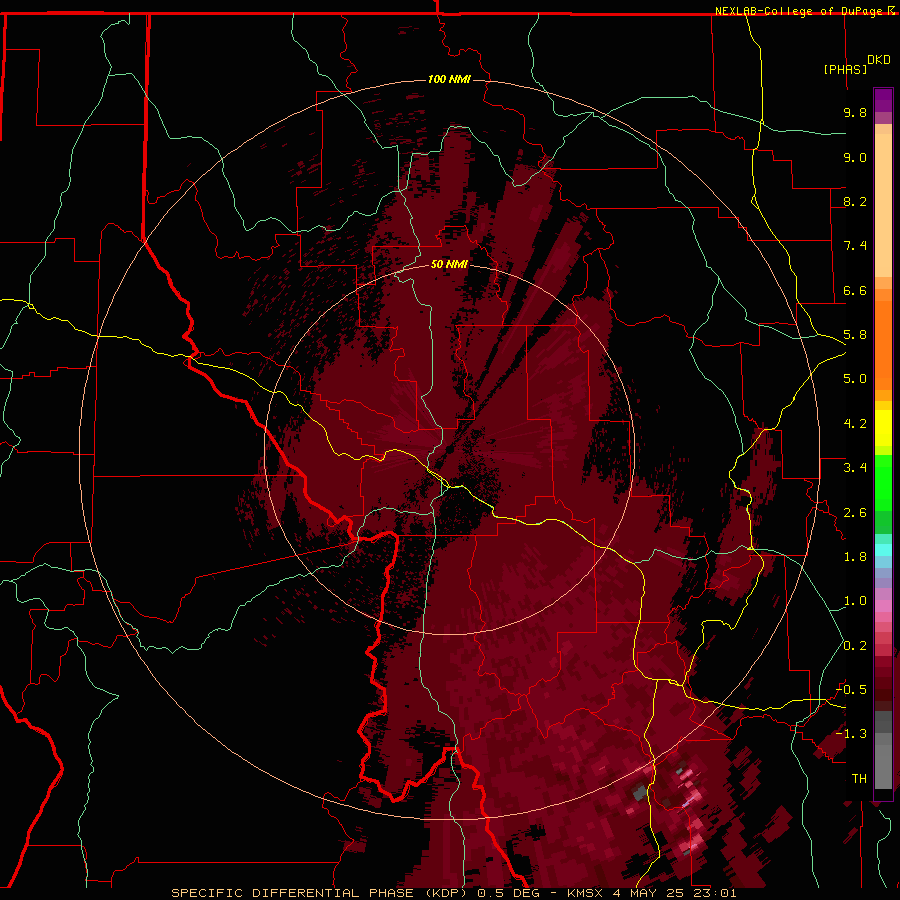
Task: Click the 9.8 legend value
Action: click(x=855, y=112)
